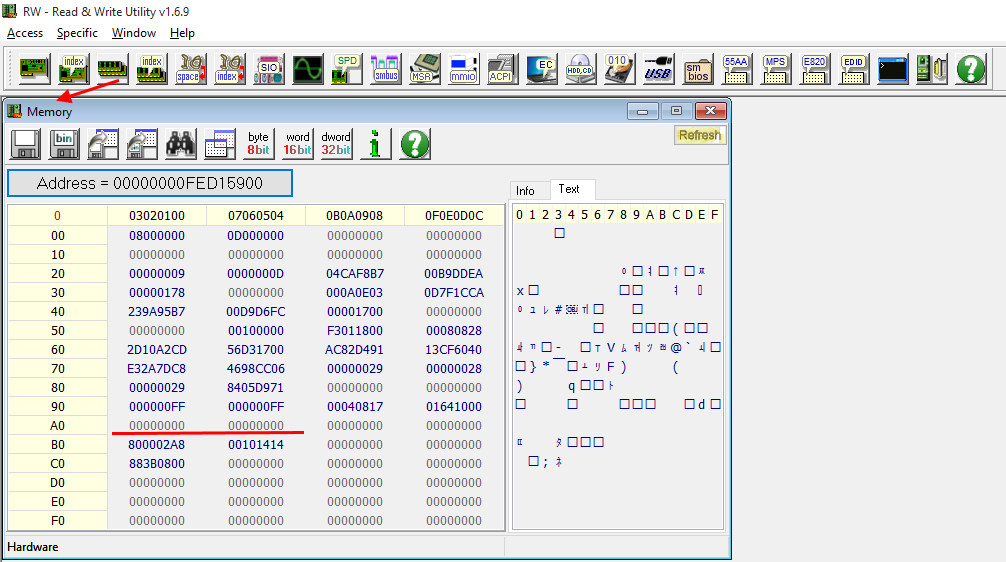The height and width of the screenshot is (562, 1006).
Task: Switch view to word 16bit mode
Action: [298, 144]
